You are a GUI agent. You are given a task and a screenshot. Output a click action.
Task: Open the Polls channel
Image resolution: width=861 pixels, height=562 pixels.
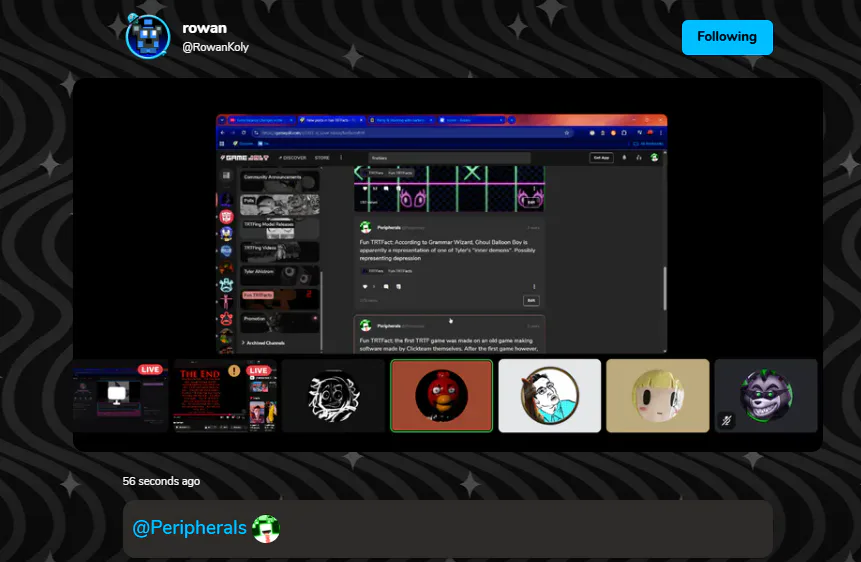coord(280,204)
